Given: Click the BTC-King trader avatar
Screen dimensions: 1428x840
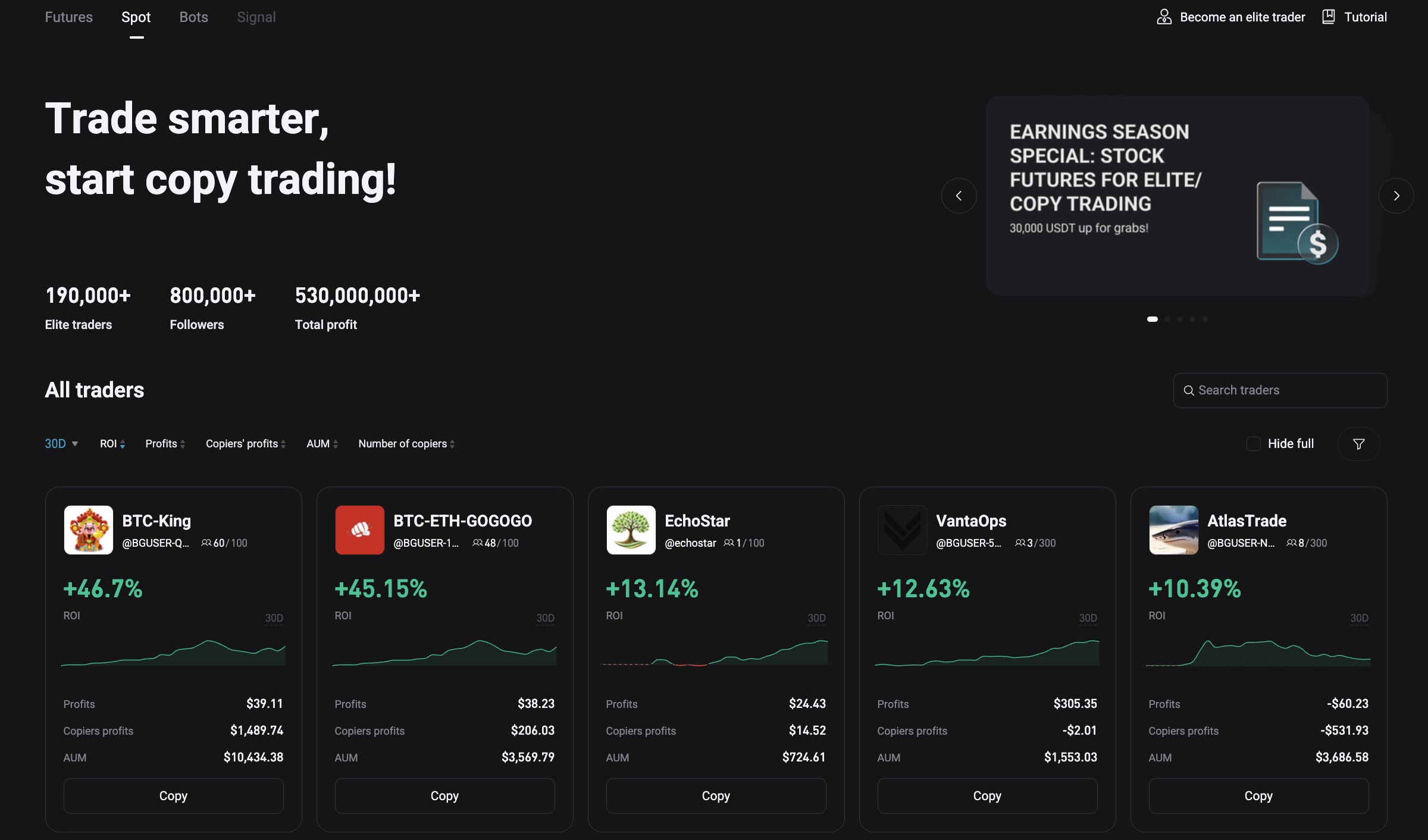Looking at the screenshot, I should point(88,529).
